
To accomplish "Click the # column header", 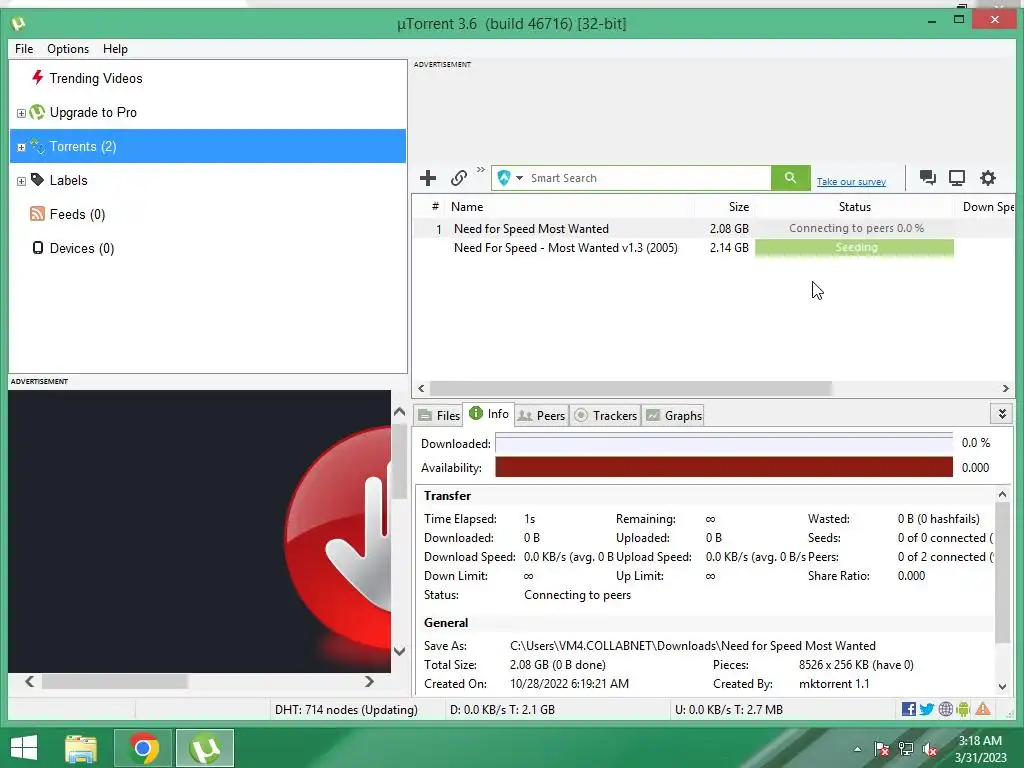I will tap(435, 206).
